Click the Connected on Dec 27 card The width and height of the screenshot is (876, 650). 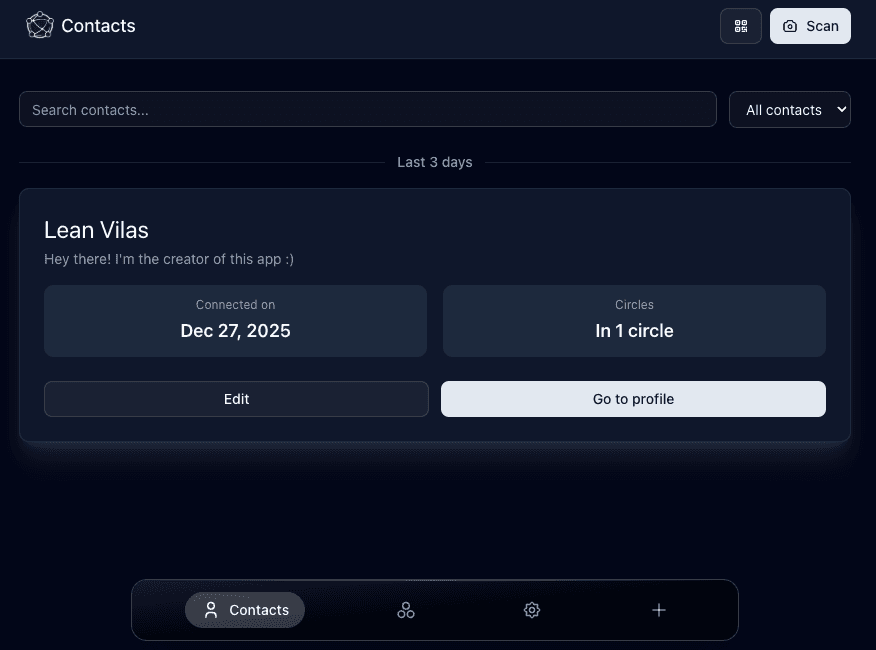pyautogui.click(x=235, y=319)
